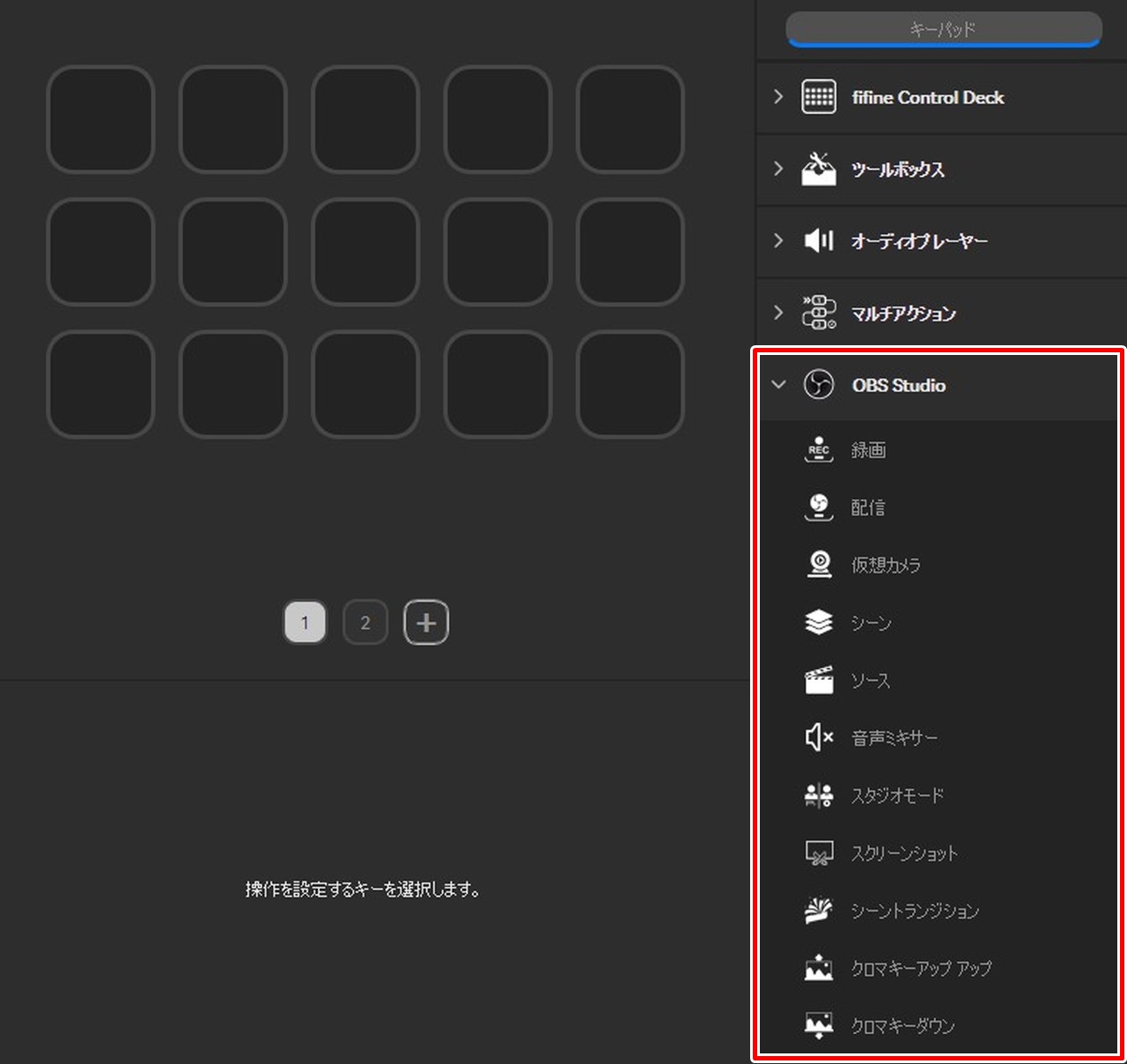Image resolution: width=1127 pixels, height=1064 pixels.
Task: Click the ソース clapperboard icon
Action: (819, 680)
